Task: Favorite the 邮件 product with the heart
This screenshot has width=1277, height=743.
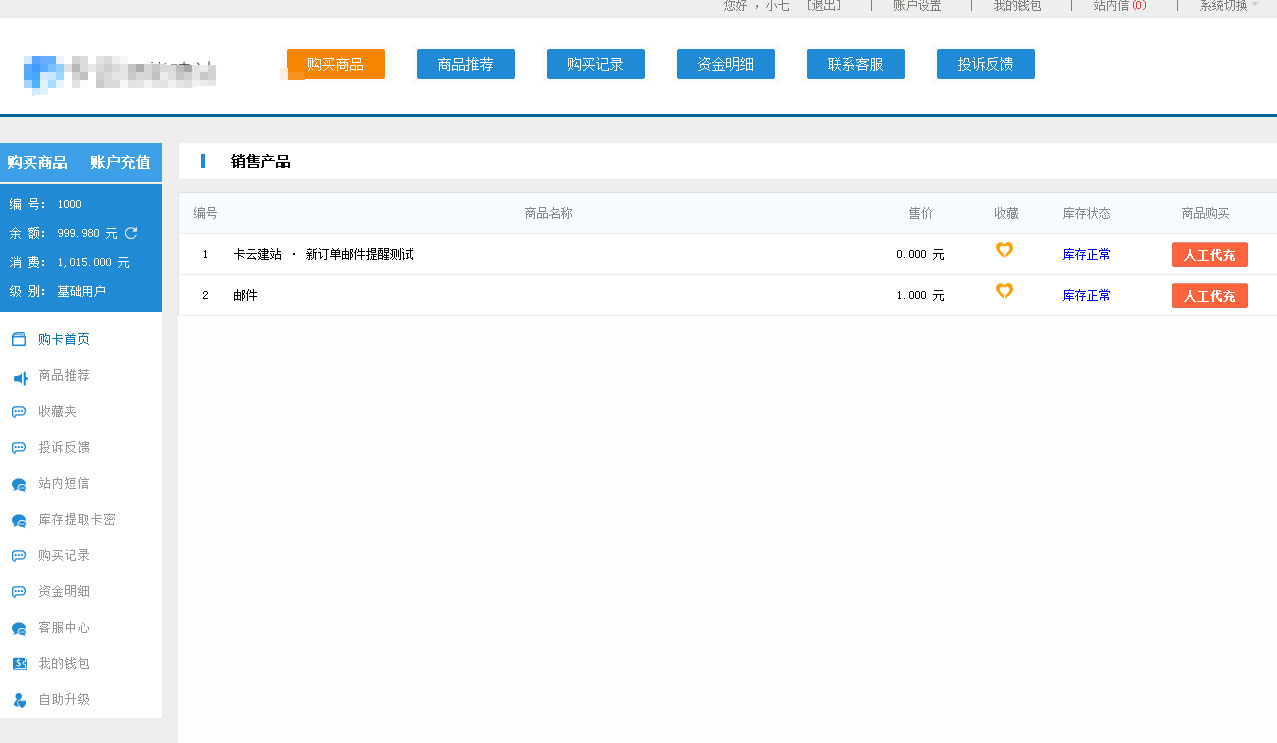Action: click(x=1004, y=291)
